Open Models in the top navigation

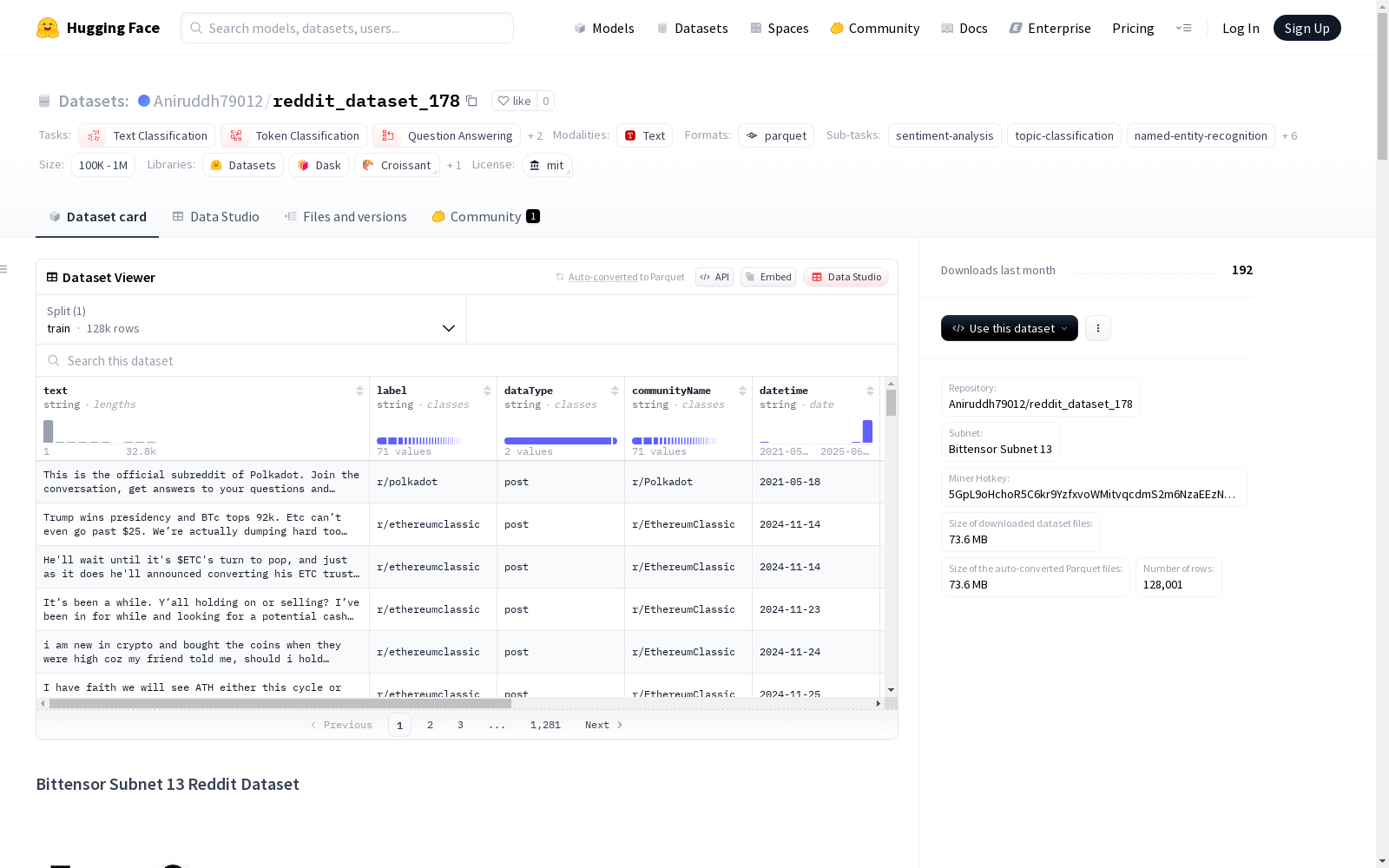[604, 28]
